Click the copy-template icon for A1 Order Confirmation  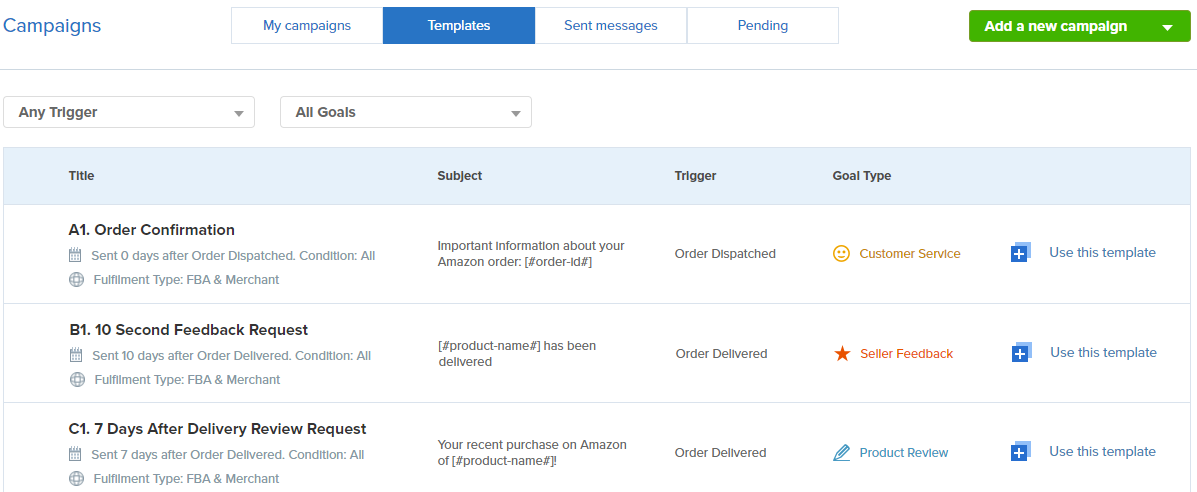[x=1020, y=253]
